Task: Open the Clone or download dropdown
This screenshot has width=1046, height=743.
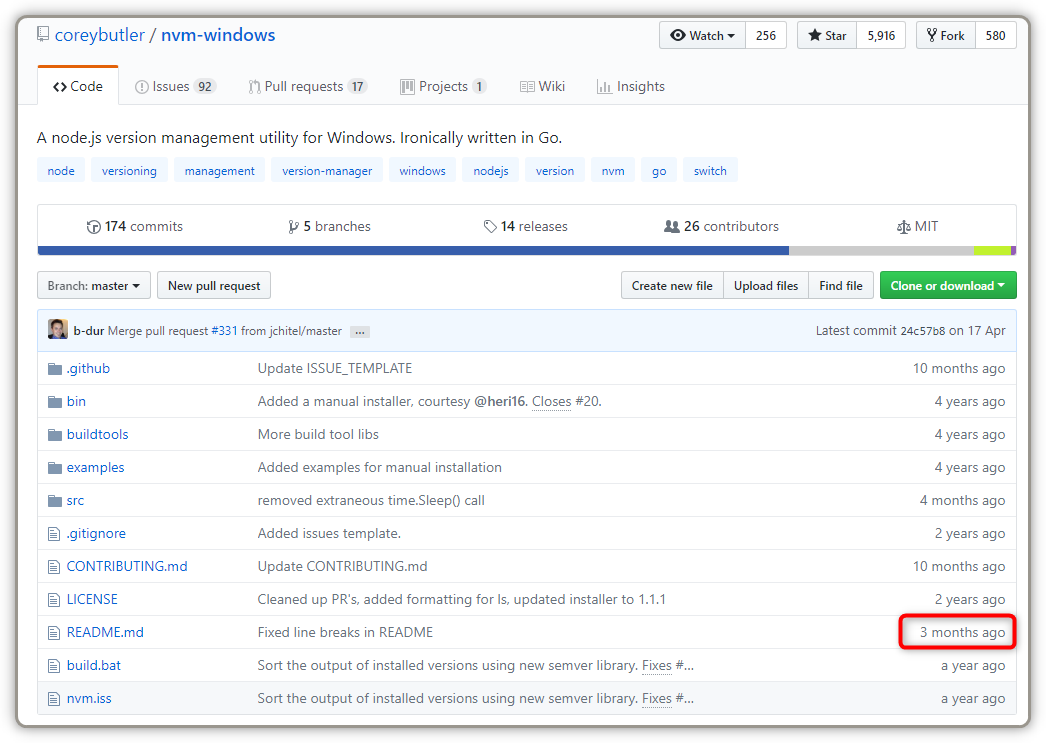Action: pos(948,285)
